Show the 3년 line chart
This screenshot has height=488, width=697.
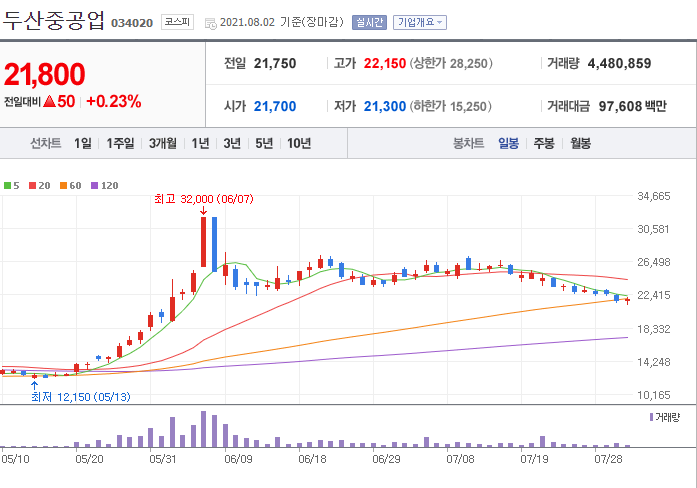[232, 143]
